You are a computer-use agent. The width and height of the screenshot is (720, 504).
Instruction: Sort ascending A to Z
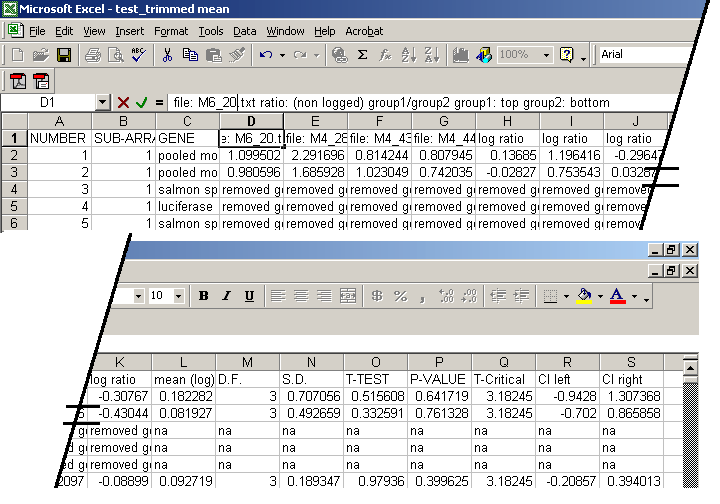tap(408, 55)
